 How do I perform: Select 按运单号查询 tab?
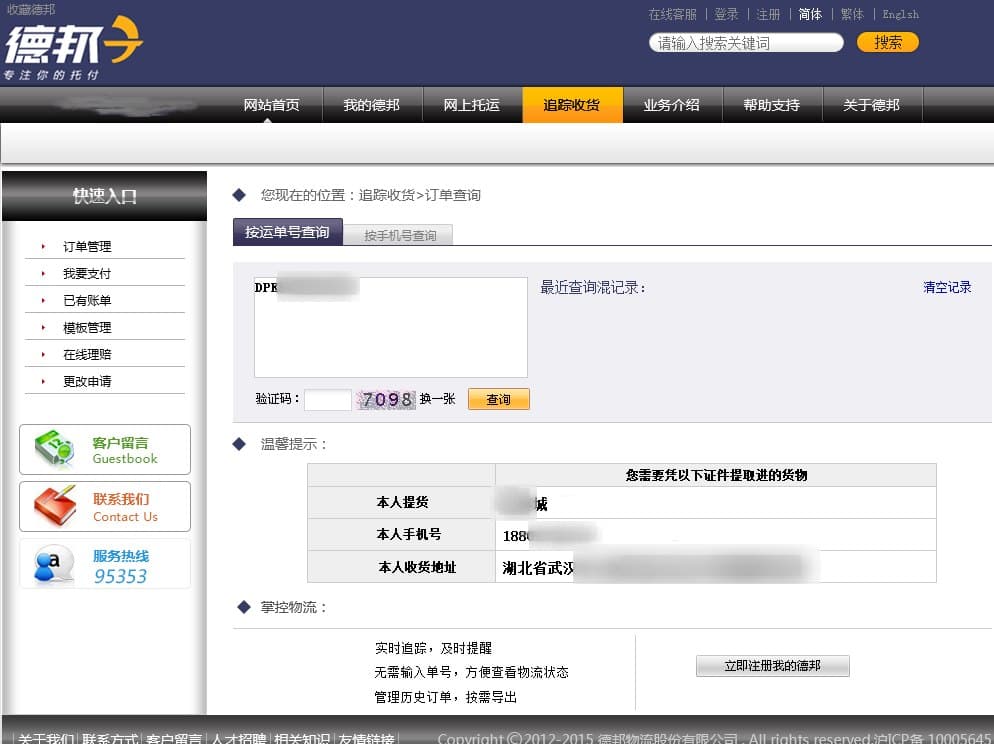(287, 232)
